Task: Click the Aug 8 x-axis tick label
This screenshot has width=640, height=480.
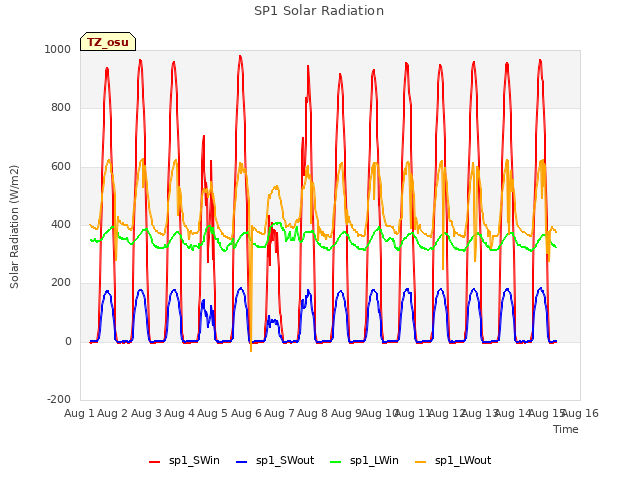Action: click(312, 413)
